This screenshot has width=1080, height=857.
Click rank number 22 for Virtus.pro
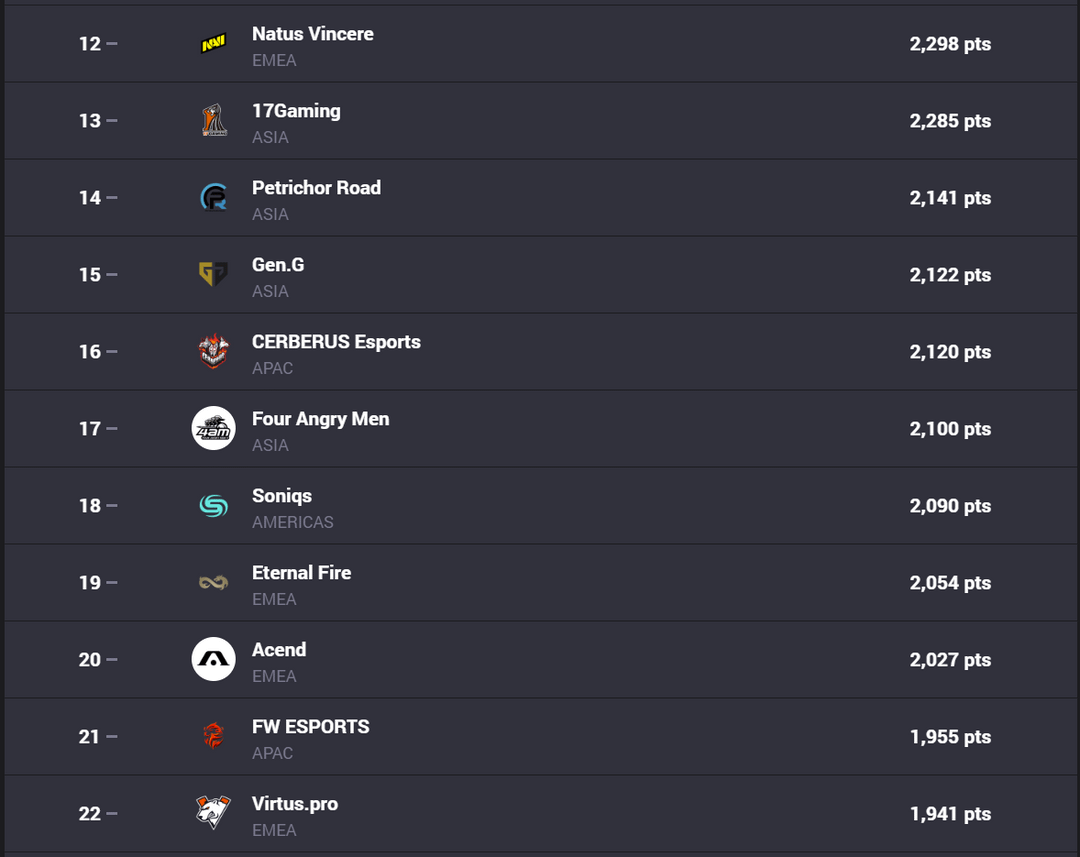[90, 814]
